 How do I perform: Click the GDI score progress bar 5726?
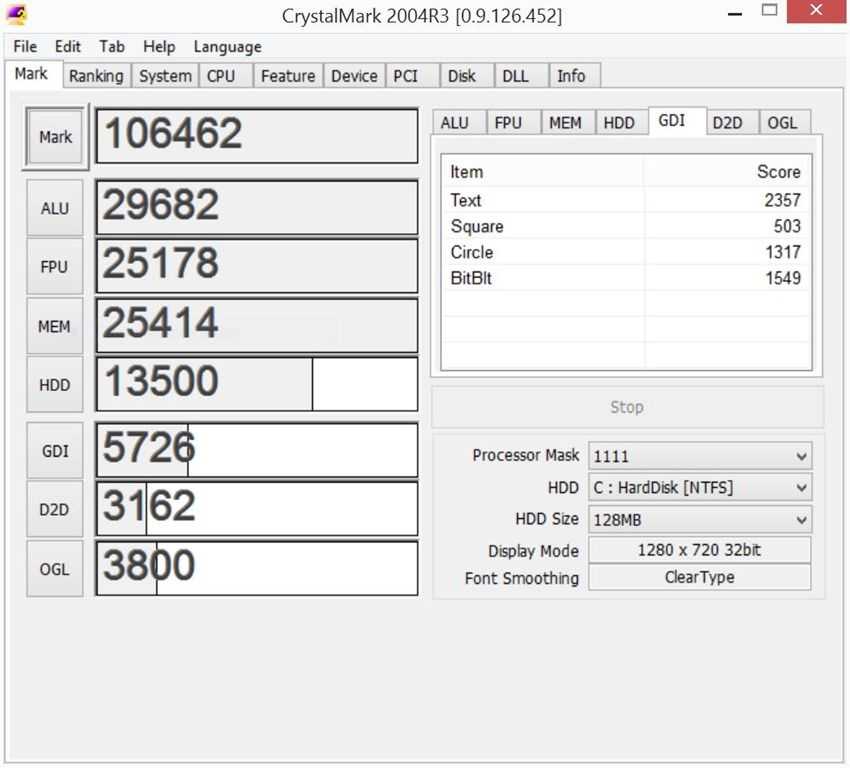point(257,450)
